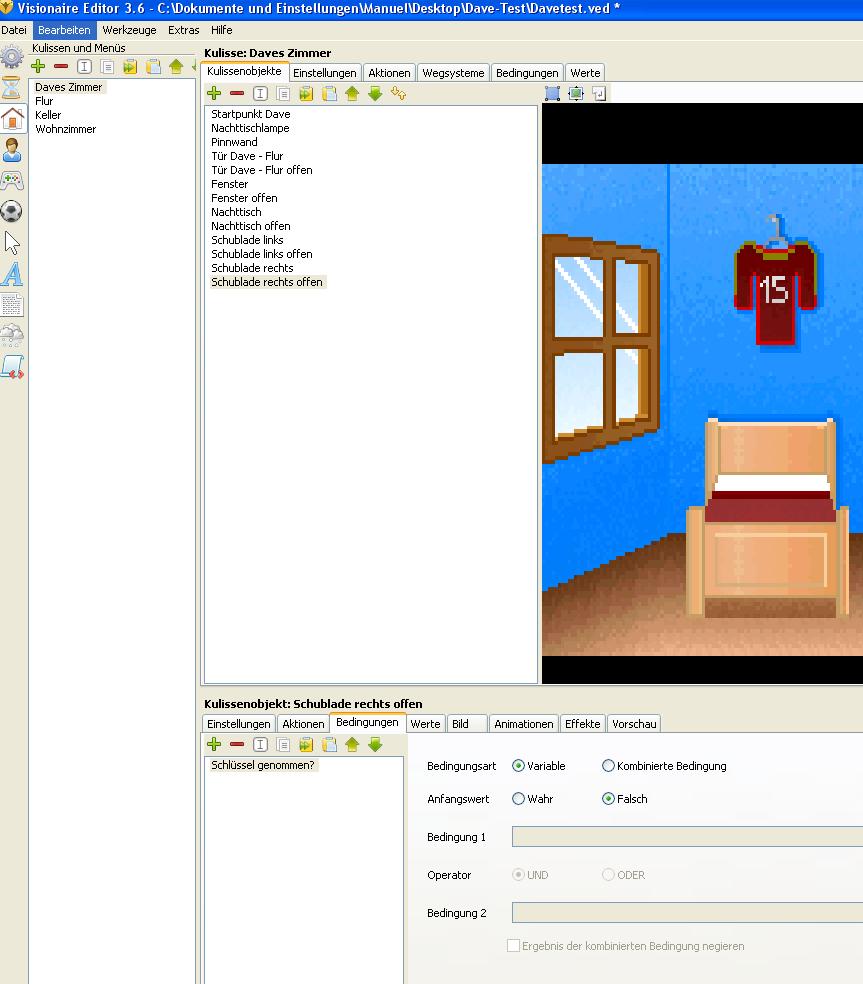Click the Bedingung 2 field
Screen dimensions: 863x984
687,912
